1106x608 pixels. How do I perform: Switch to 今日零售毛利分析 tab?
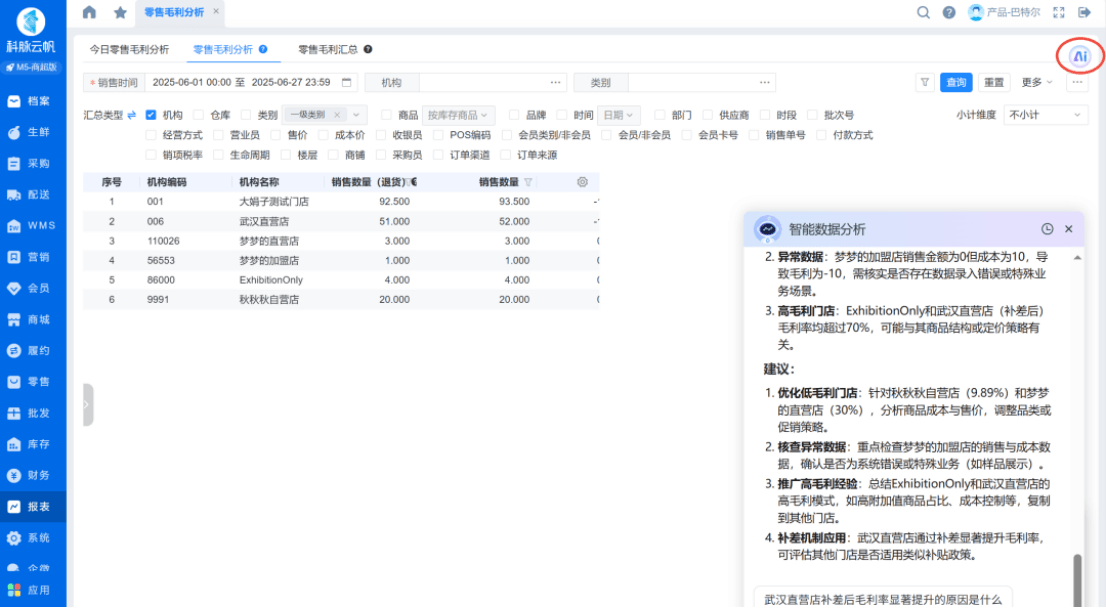(129, 49)
